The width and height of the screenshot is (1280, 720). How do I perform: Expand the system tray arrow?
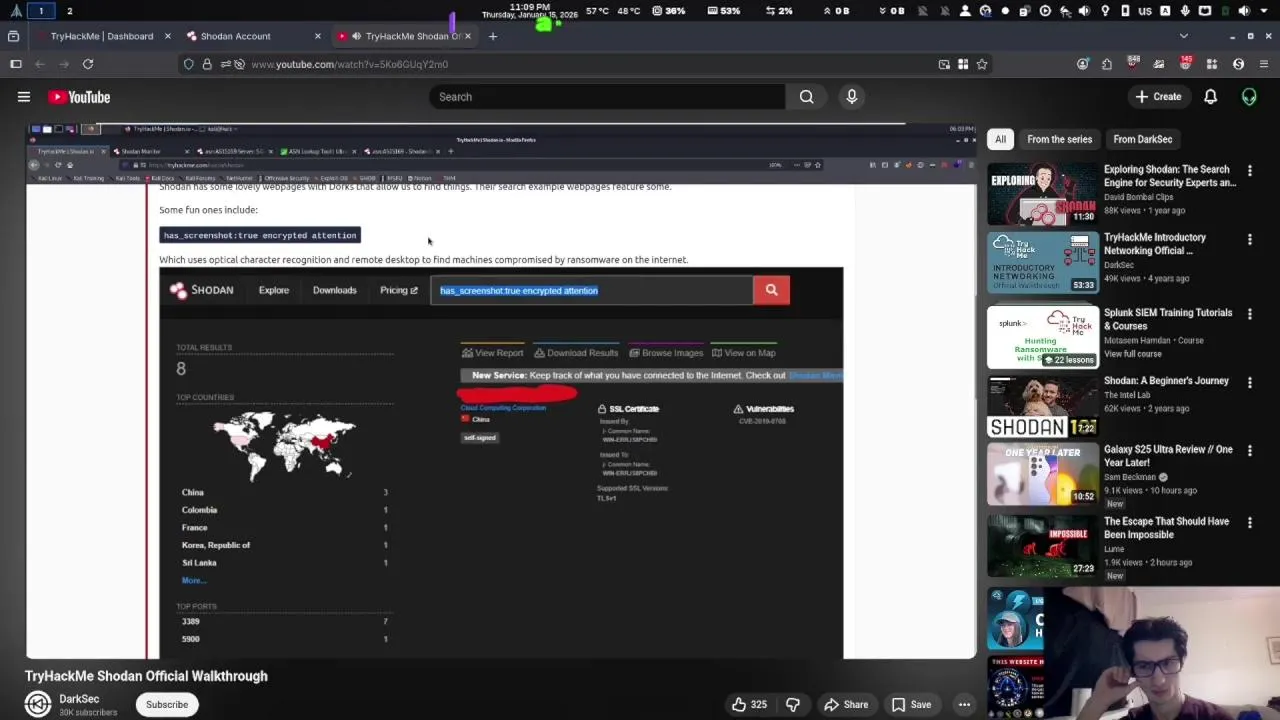(x=1264, y=11)
